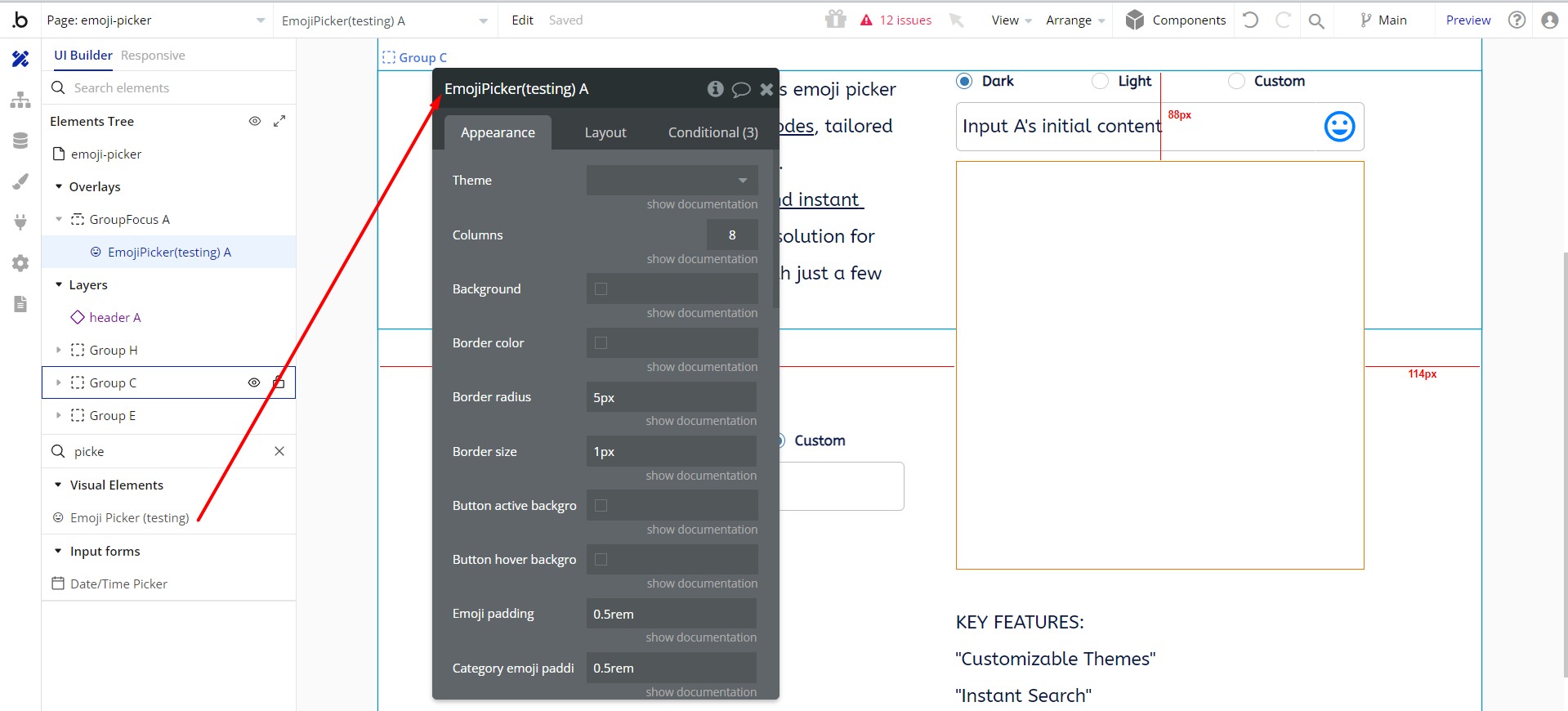The height and width of the screenshot is (711, 1568).
Task: Click the Components cube icon
Action: click(1134, 20)
